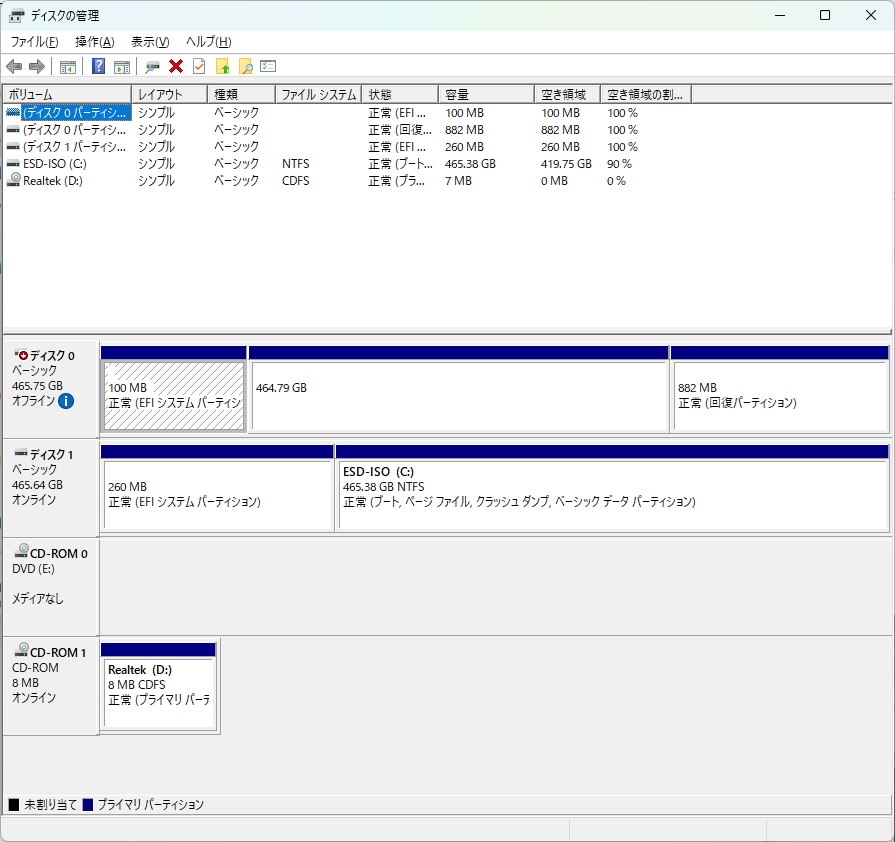The image size is (895, 842).
Task: Open the ファイル(F) menu
Action: click(x=34, y=42)
